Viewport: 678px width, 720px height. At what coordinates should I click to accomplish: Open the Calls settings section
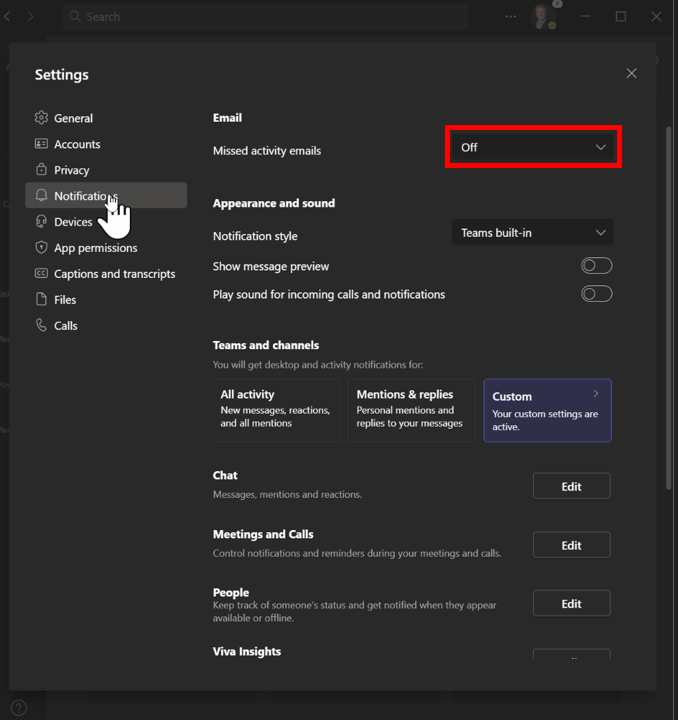(x=106, y=326)
